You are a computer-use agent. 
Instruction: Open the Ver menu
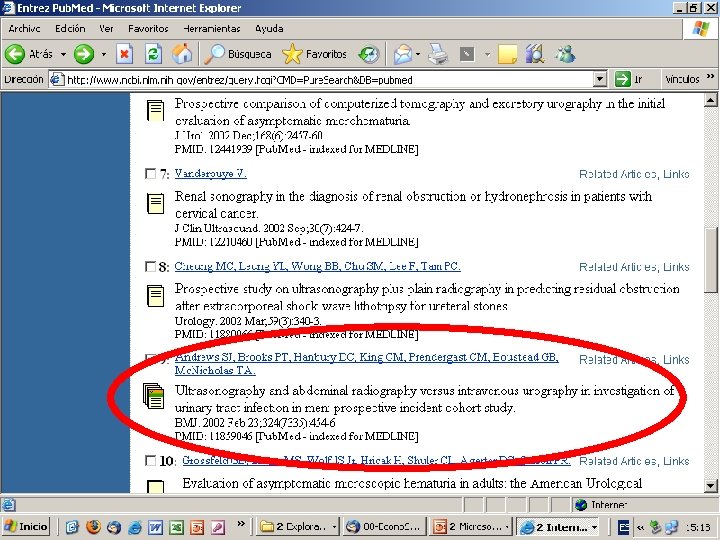click(106, 28)
